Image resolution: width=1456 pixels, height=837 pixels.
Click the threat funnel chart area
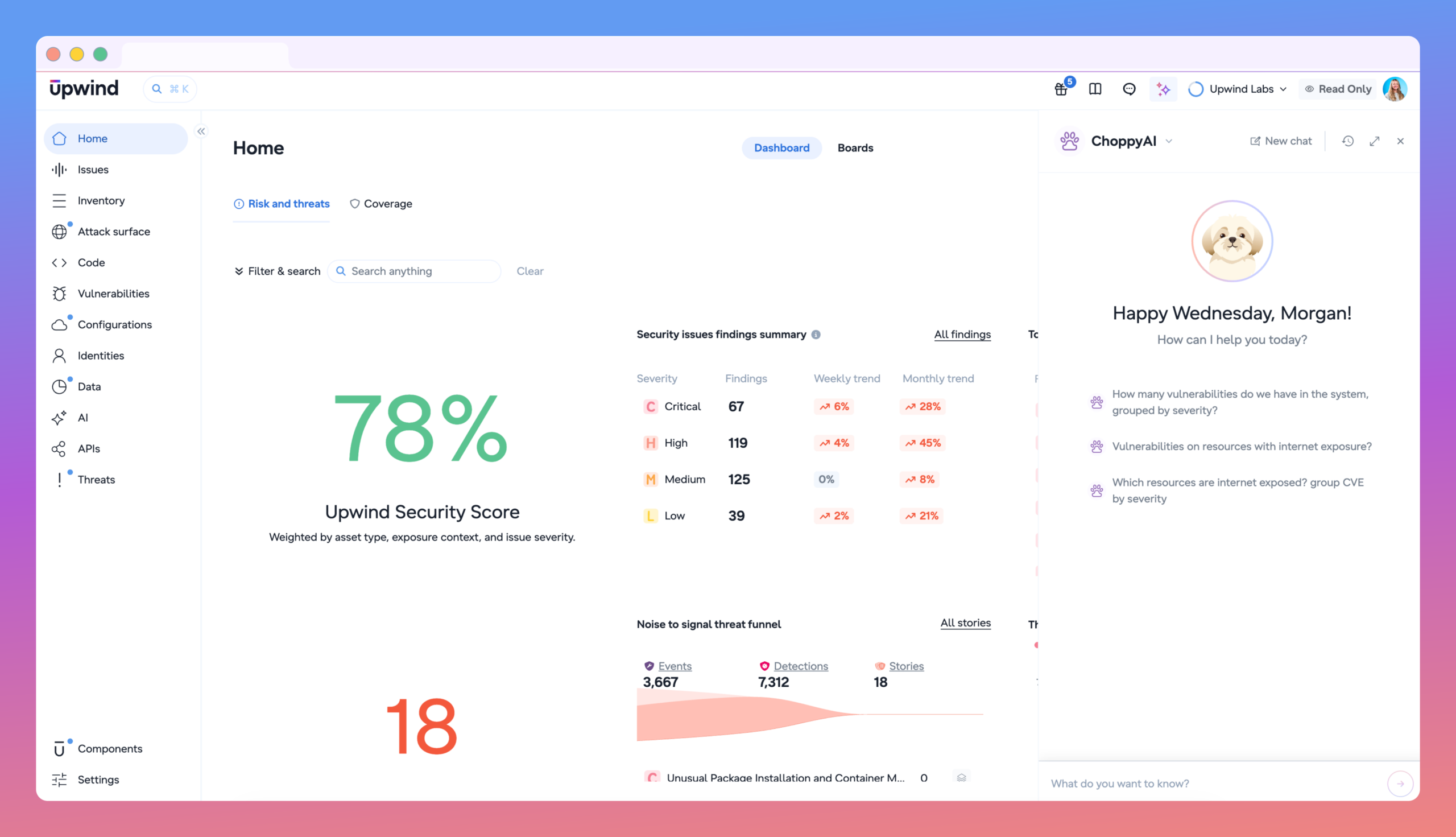pos(809,715)
